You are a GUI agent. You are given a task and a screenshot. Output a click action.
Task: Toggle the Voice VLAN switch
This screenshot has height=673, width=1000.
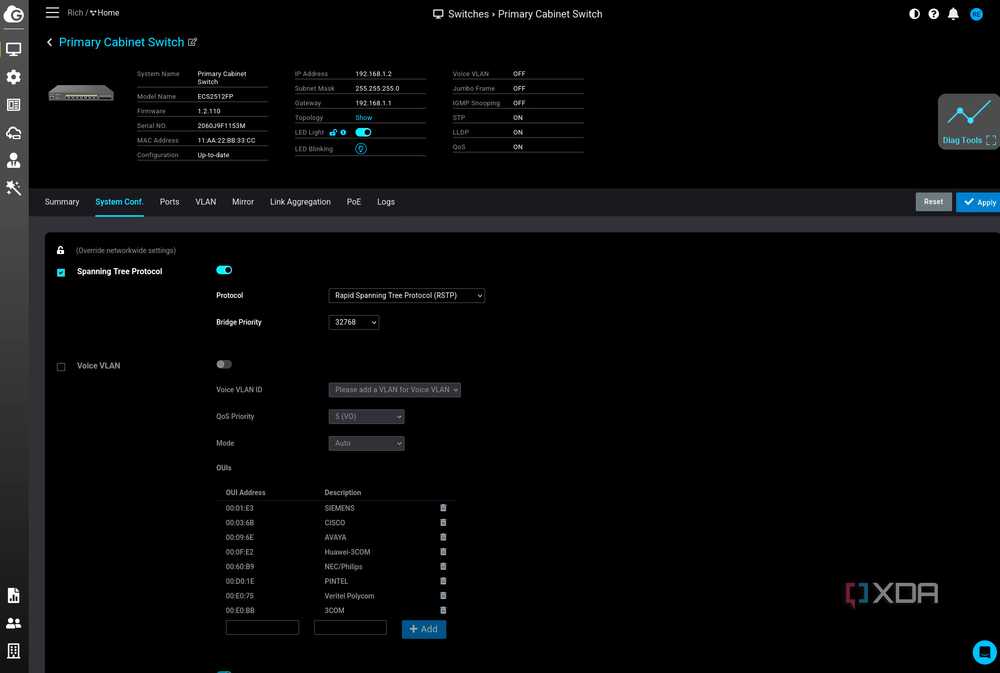pos(224,364)
